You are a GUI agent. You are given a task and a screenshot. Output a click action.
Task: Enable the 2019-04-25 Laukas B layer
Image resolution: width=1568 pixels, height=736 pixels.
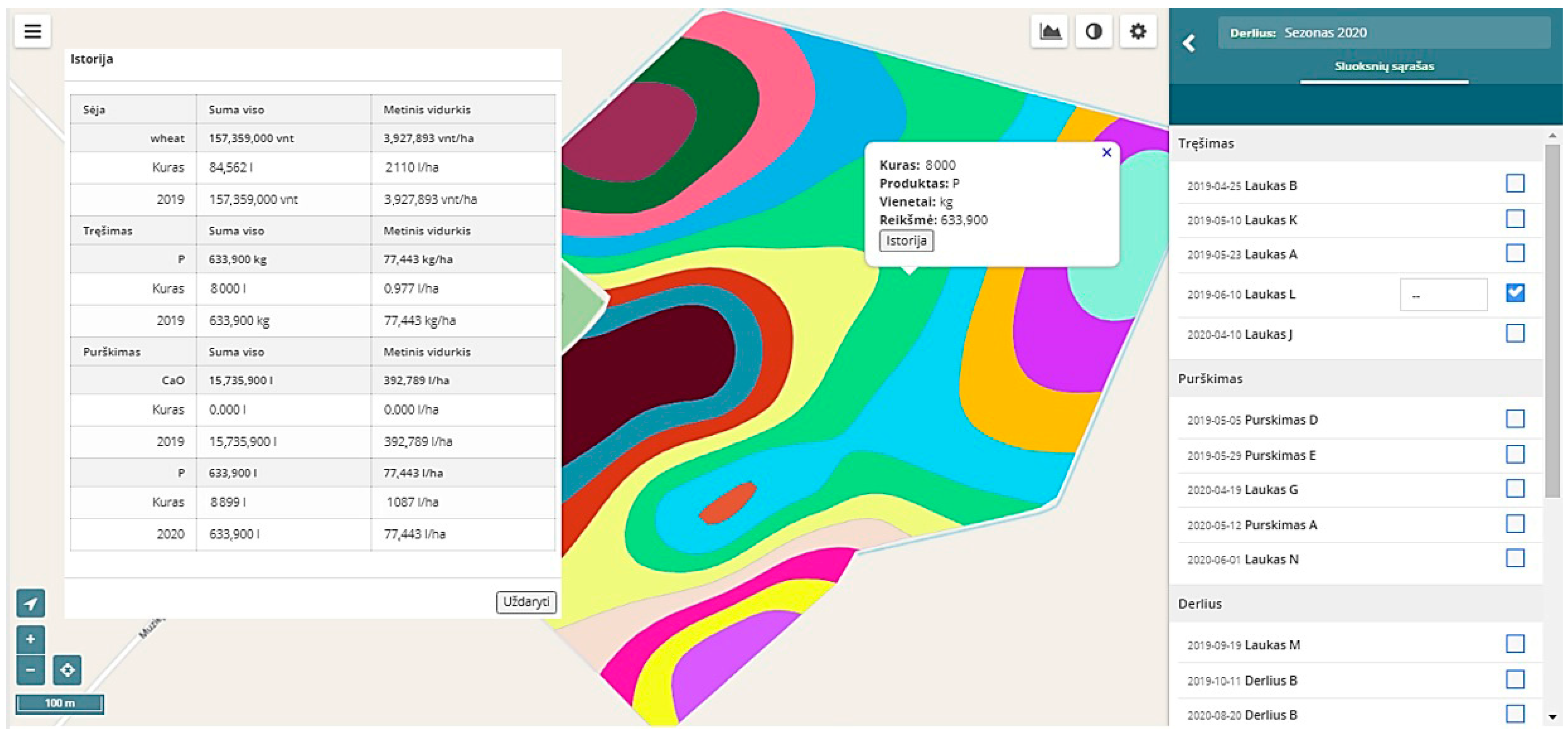point(1514,183)
